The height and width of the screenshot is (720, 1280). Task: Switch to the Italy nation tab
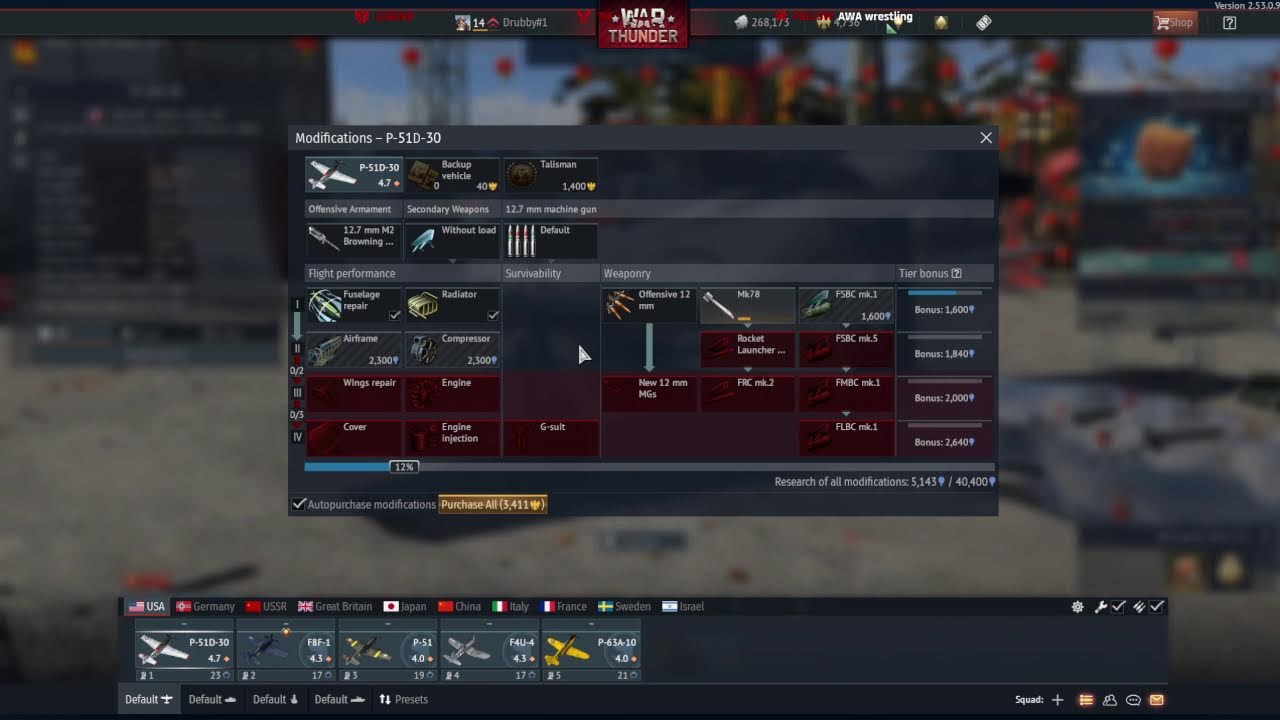510,606
